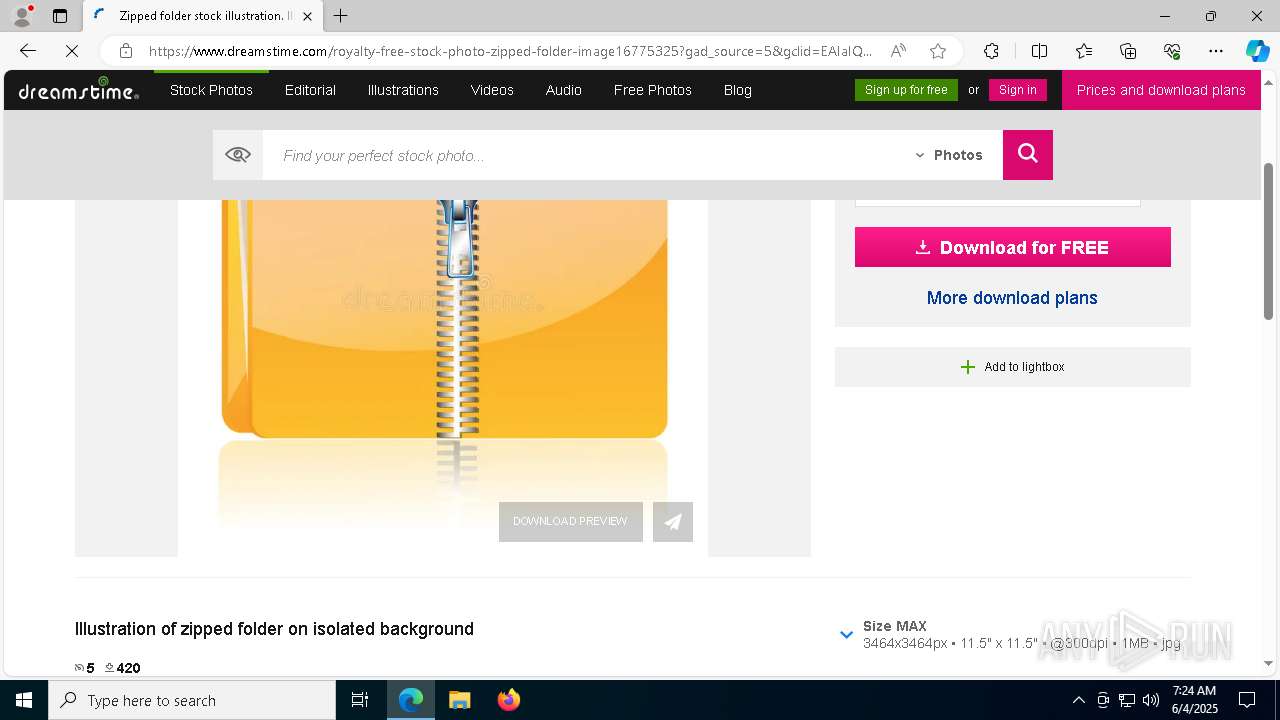The image size is (1280, 720).
Task: Click Add to lightbox button
Action: pyautogui.click(x=1013, y=367)
